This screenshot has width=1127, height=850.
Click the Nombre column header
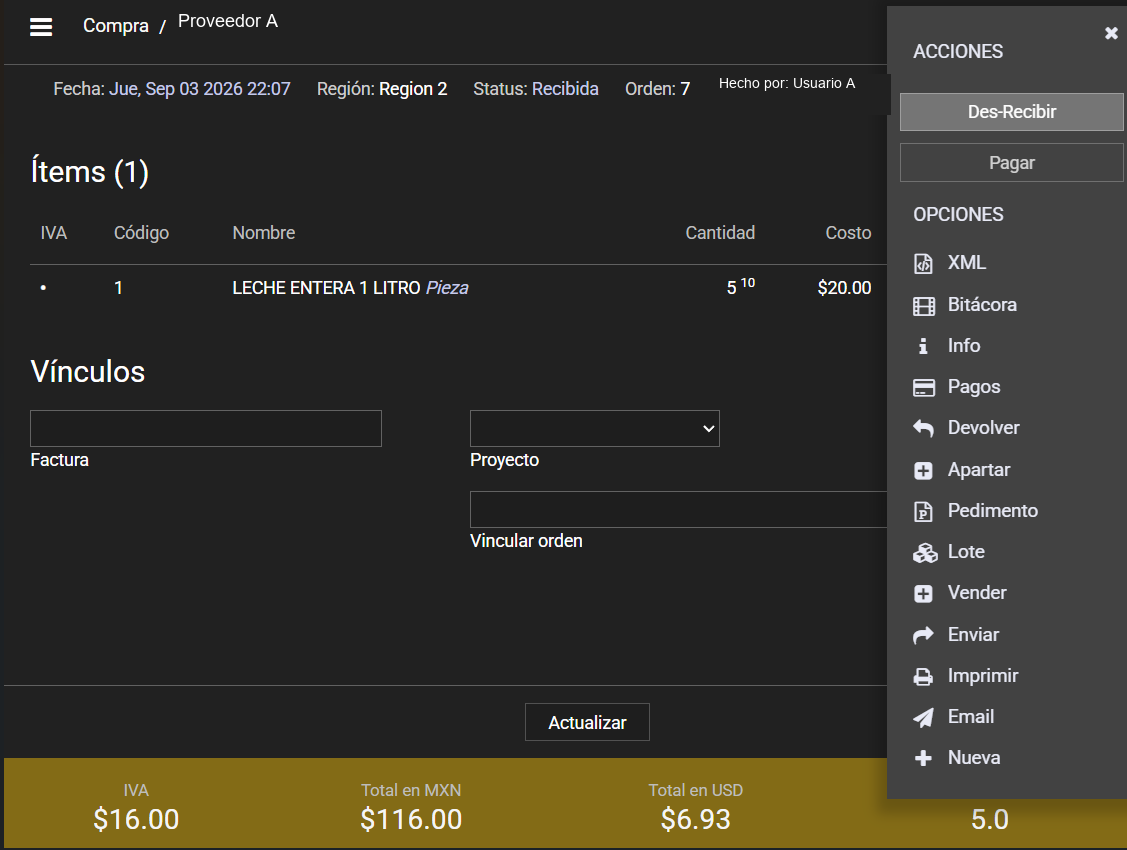pos(264,233)
